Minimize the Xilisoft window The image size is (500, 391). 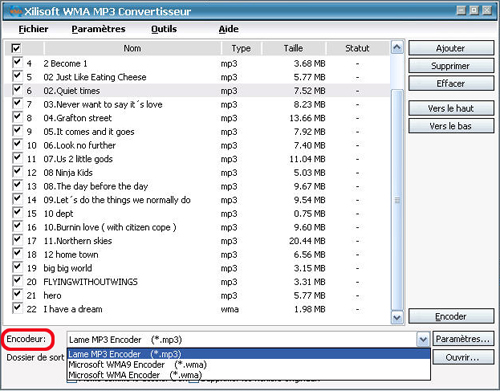pos(461,10)
